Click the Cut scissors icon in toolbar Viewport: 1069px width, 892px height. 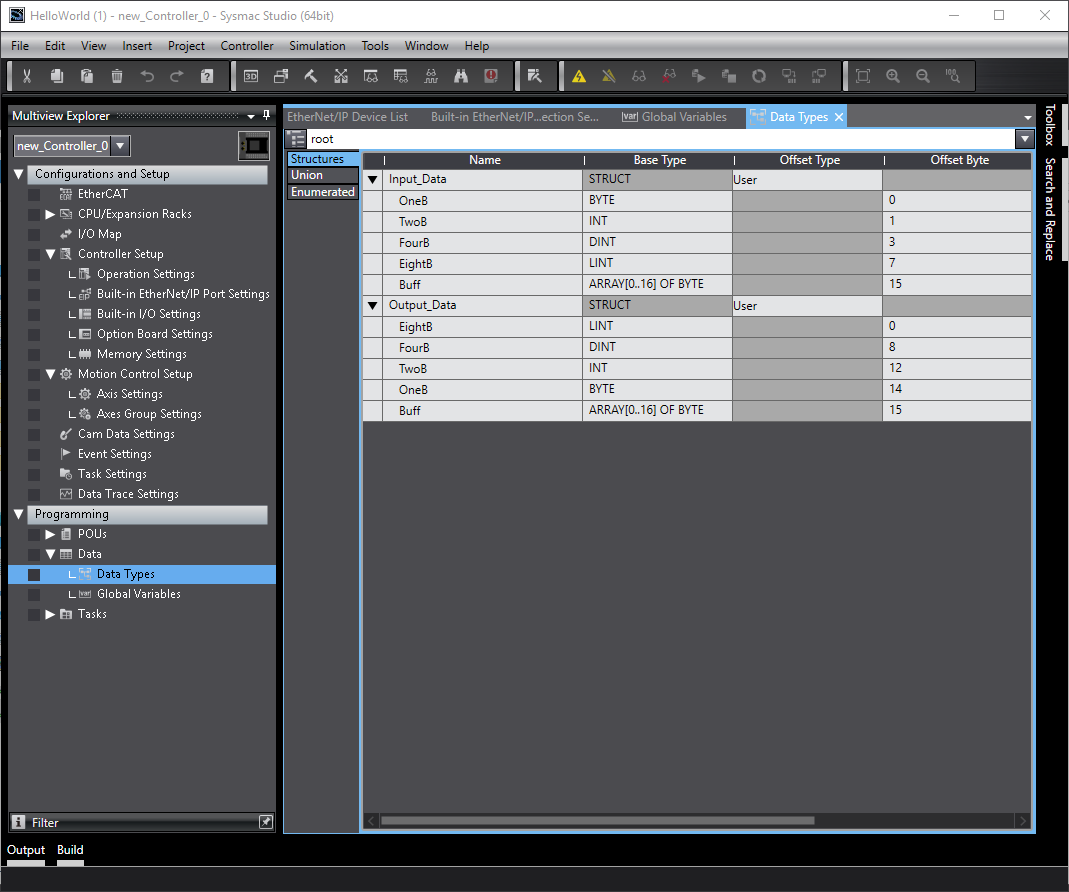(x=27, y=76)
